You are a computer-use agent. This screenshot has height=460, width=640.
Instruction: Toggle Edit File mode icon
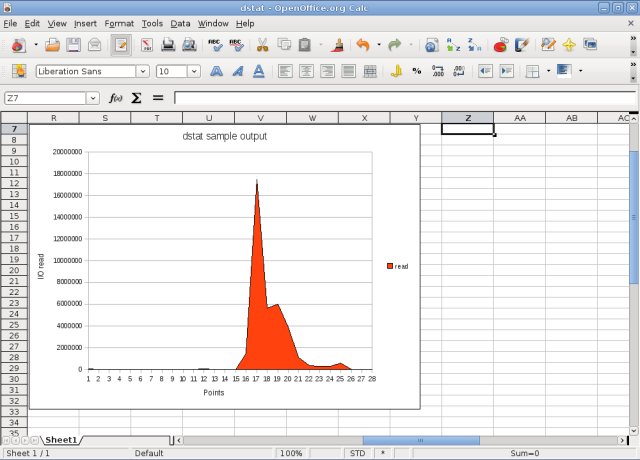pos(121,45)
